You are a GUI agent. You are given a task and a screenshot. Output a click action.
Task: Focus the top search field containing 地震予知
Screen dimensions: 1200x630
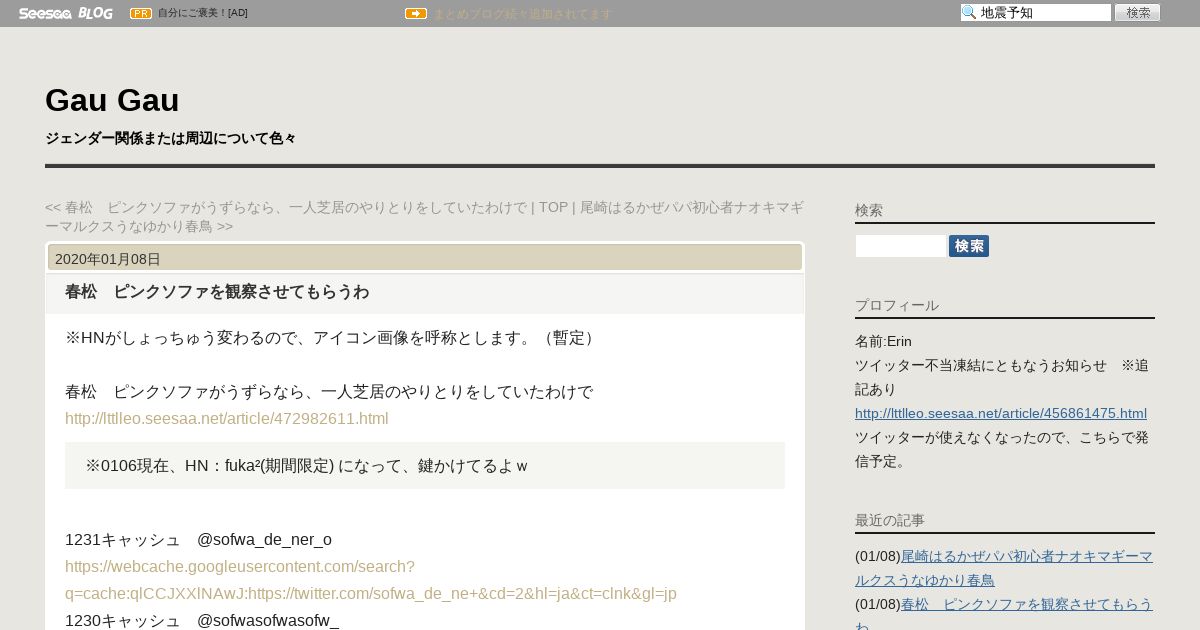[x=1036, y=13]
